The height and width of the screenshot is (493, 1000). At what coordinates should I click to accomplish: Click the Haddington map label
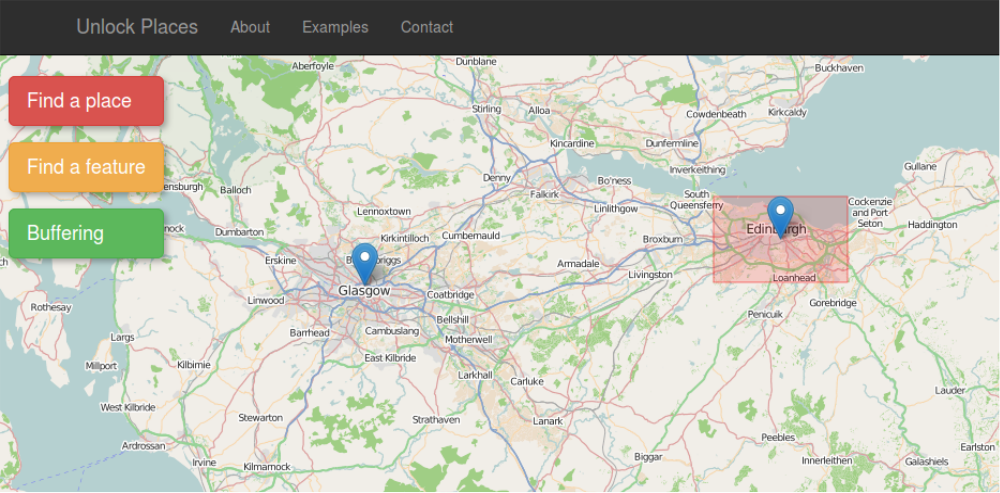coord(932,225)
